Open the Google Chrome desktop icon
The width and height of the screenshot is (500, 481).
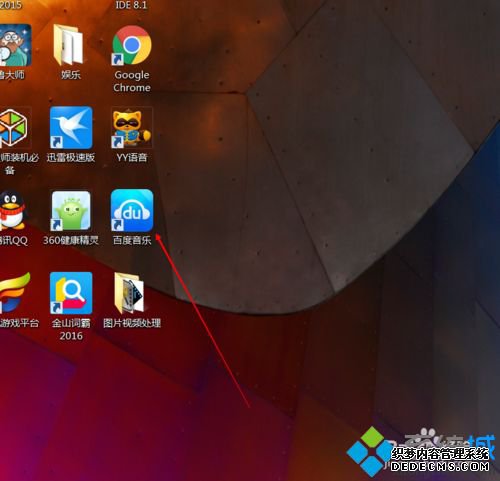click(x=132, y=45)
